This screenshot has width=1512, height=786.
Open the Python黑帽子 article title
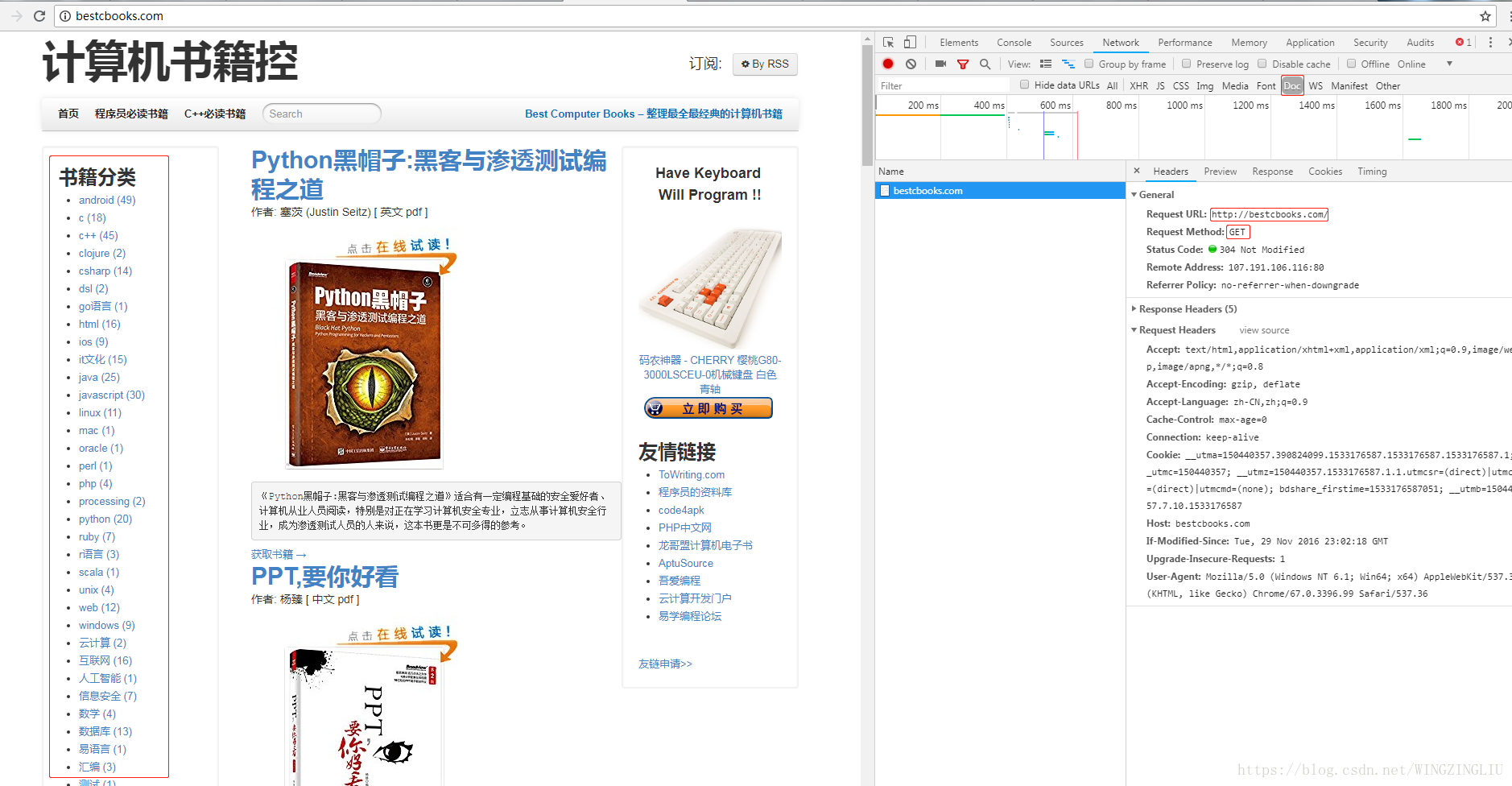pos(428,175)
